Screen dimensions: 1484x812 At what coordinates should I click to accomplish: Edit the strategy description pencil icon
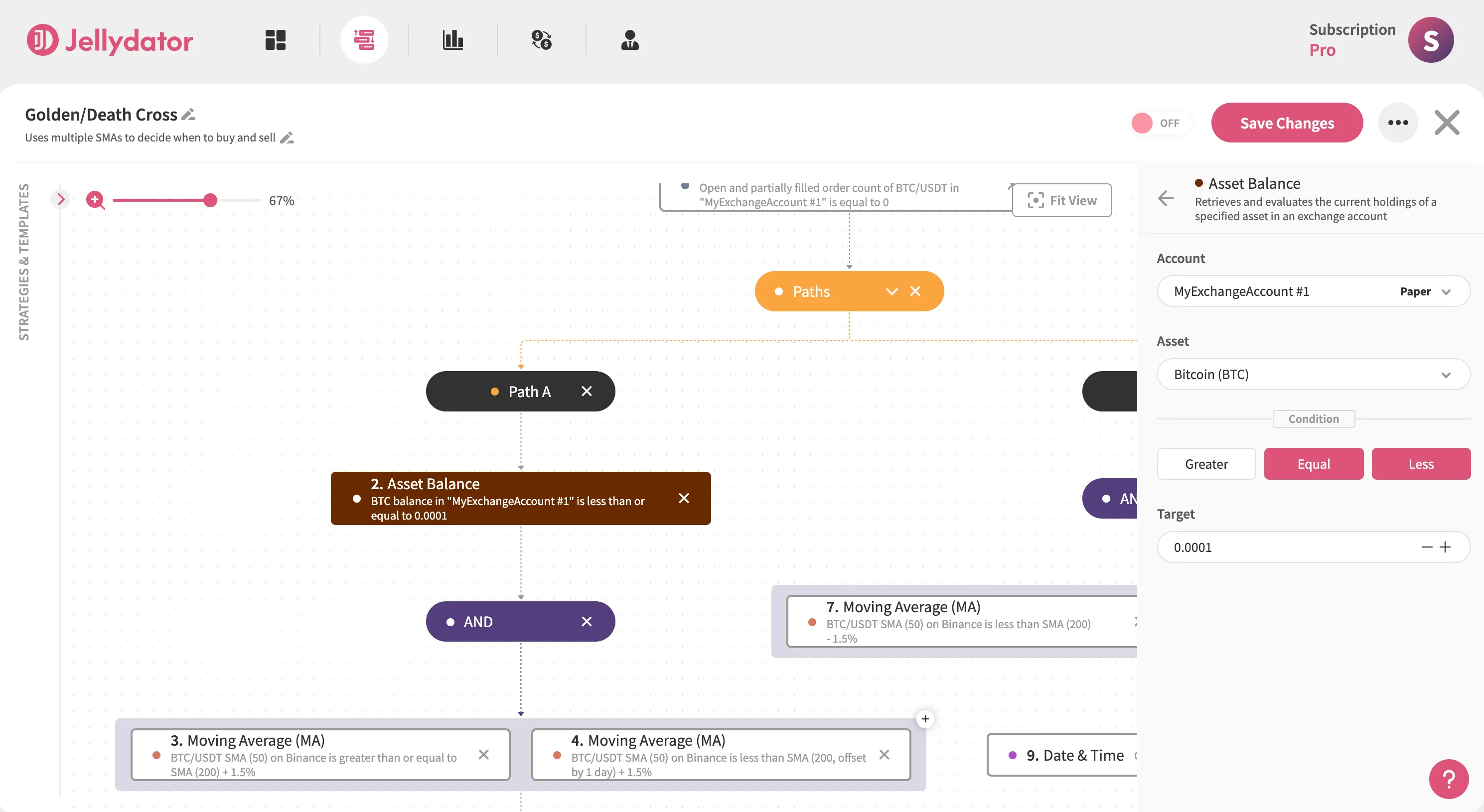click(287, 137)
